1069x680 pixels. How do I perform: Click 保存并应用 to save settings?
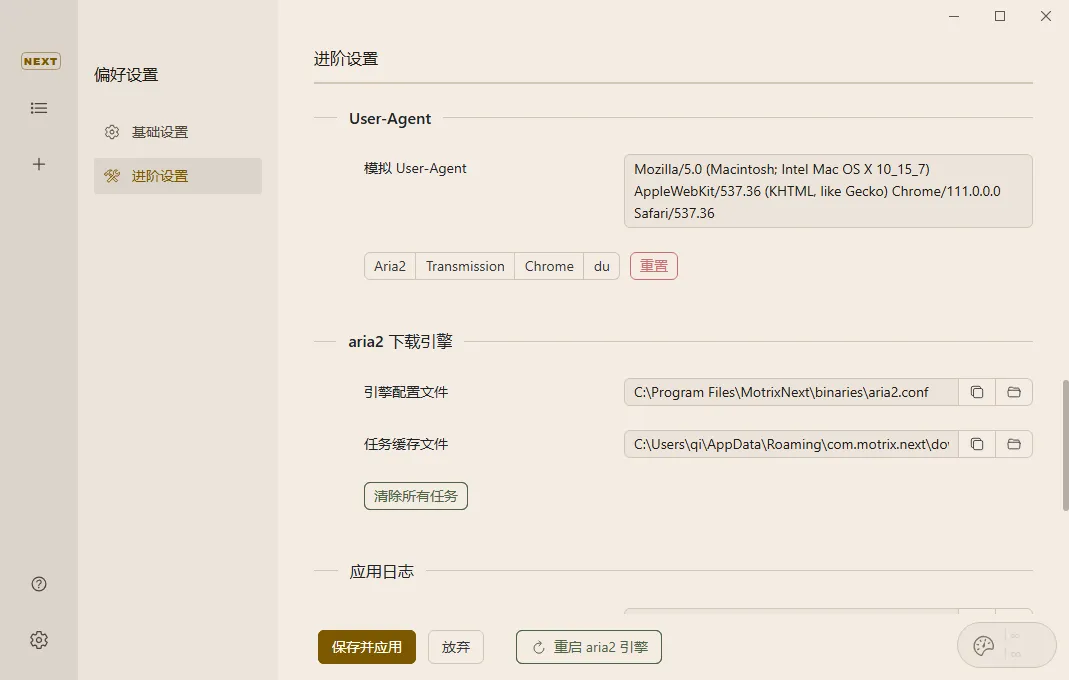[x=367, y=647]
